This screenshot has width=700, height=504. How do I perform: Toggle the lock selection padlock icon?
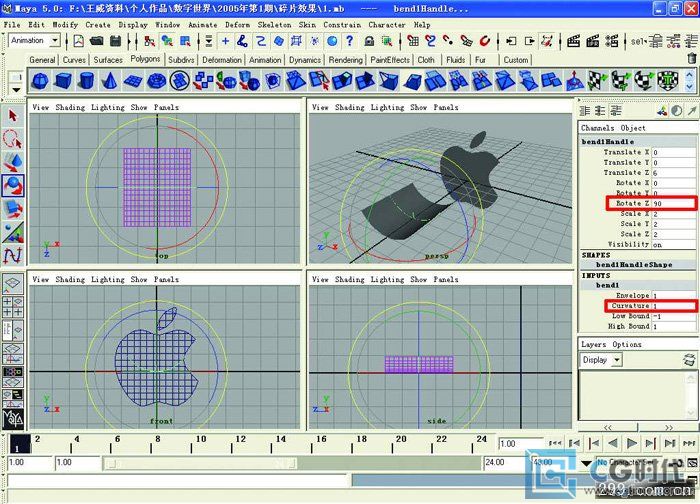point(369,41)
